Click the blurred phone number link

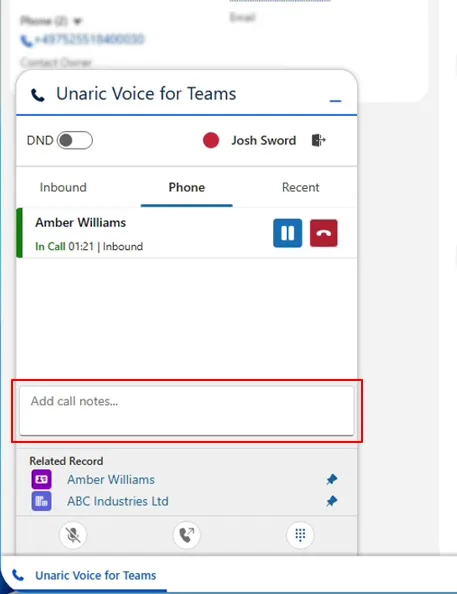pyautogui.click(x=88, y=39)
